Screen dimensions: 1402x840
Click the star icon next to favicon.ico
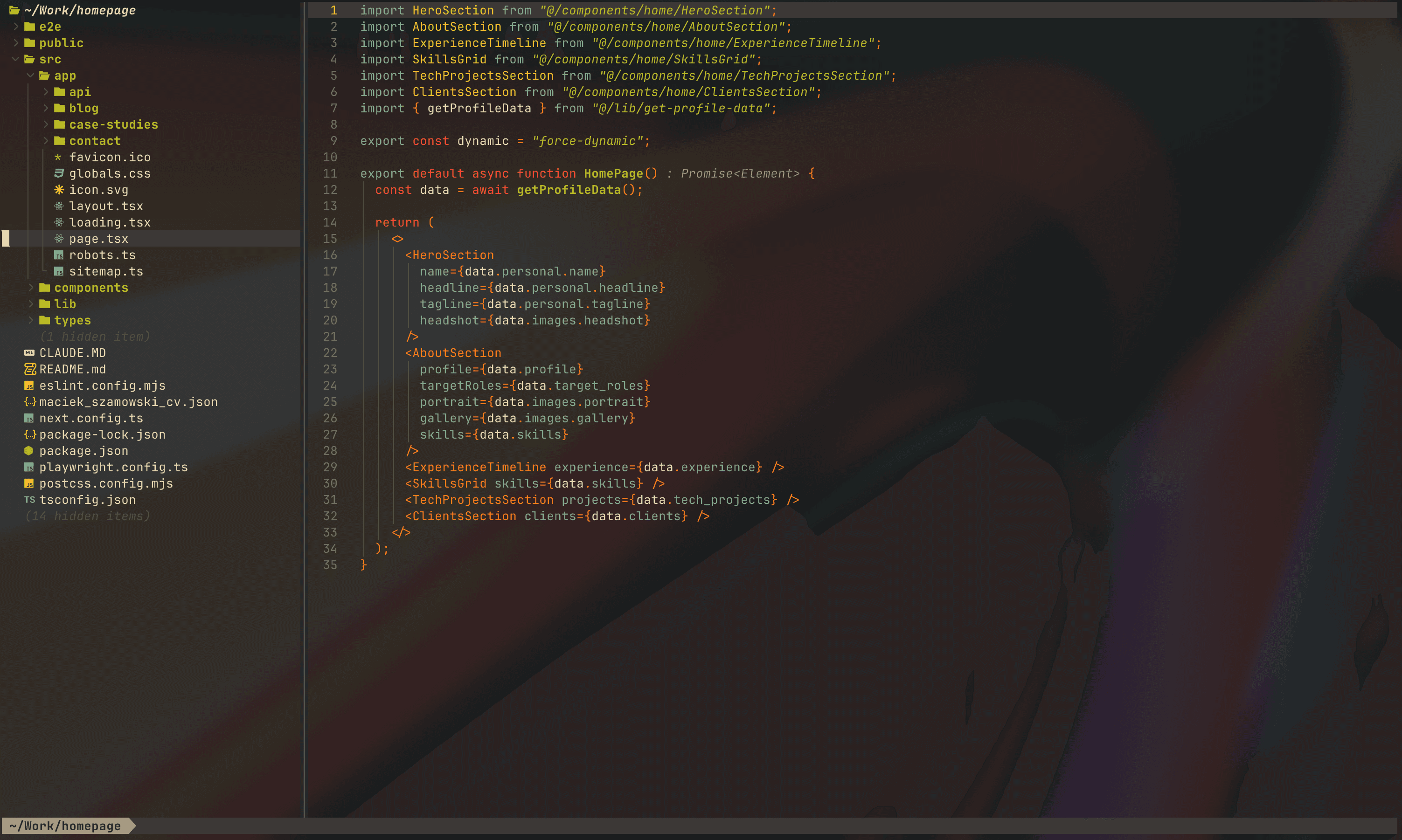58,157
